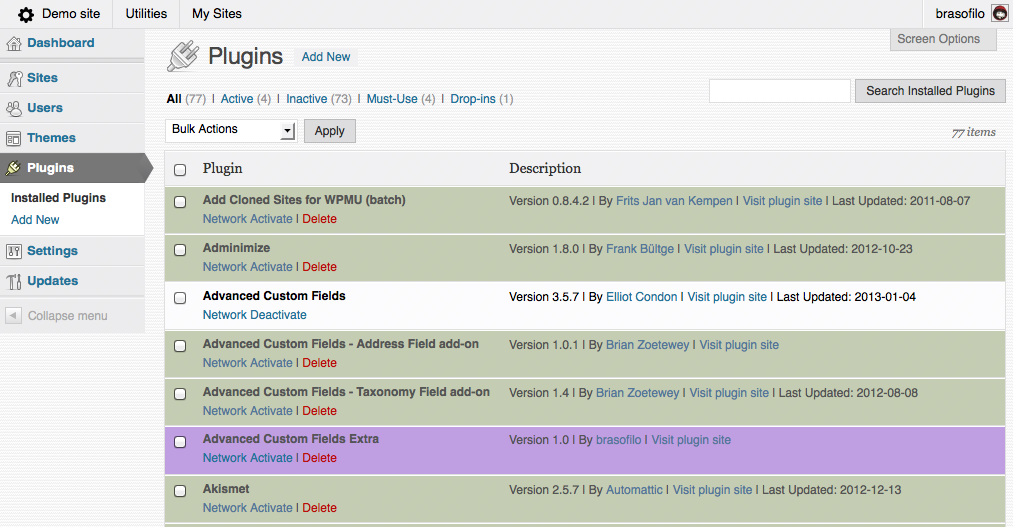Network Deactivate Advanced Custom Fields
This screenshot has width=1013, height=527.
(x=255, y=315)
